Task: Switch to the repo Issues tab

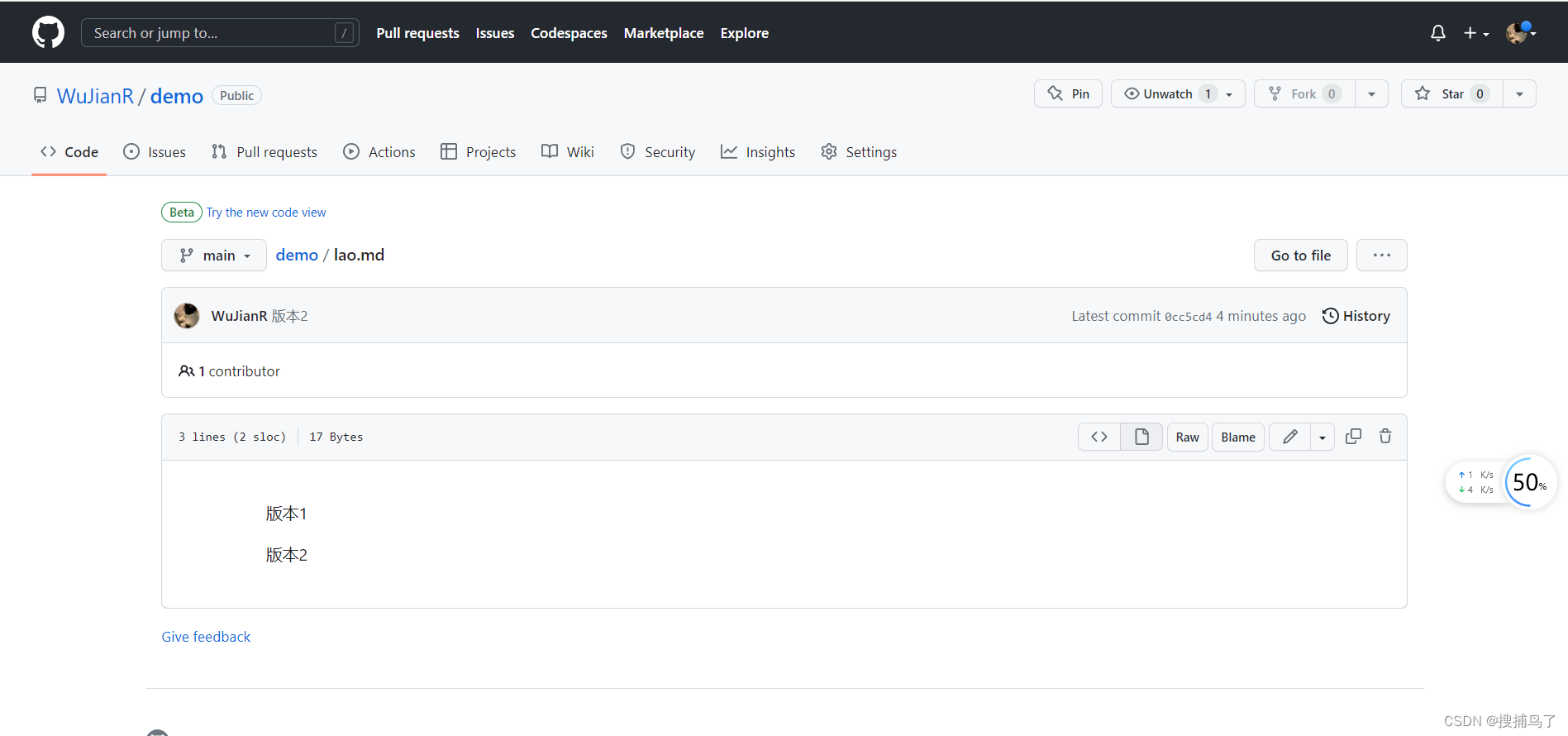Action: [155, 152]
